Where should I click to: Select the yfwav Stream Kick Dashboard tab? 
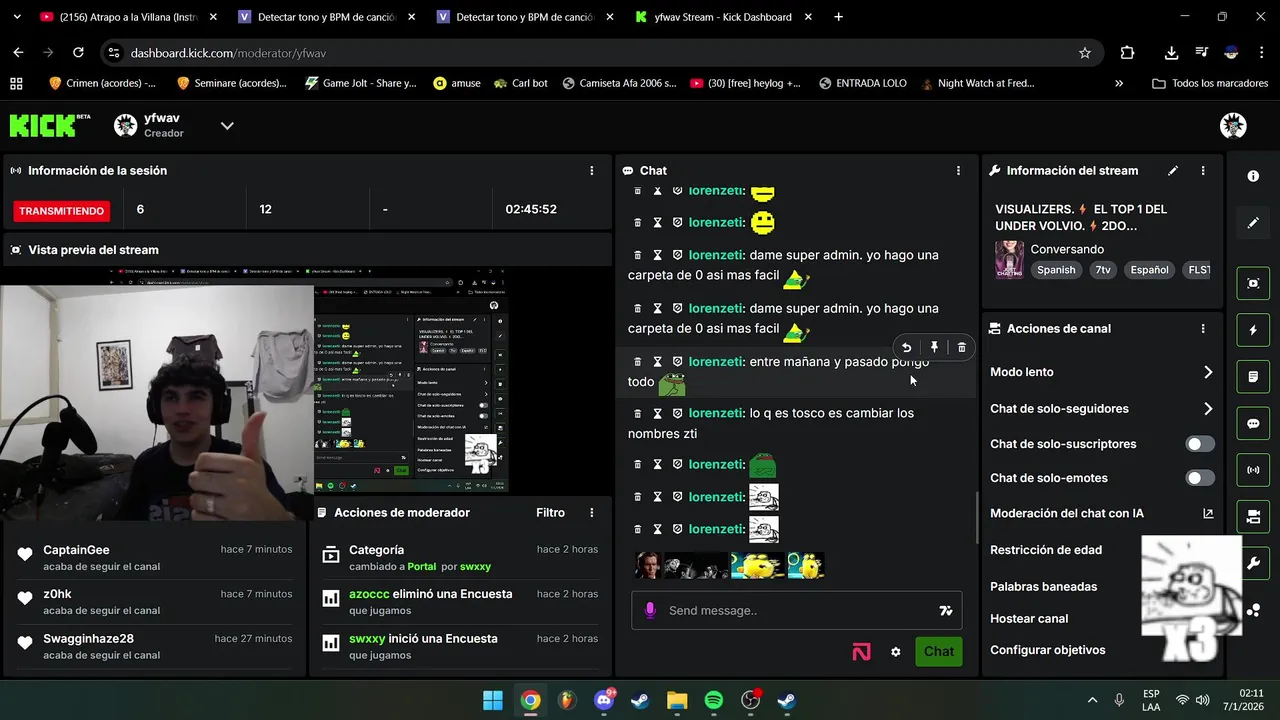point(723,17)
